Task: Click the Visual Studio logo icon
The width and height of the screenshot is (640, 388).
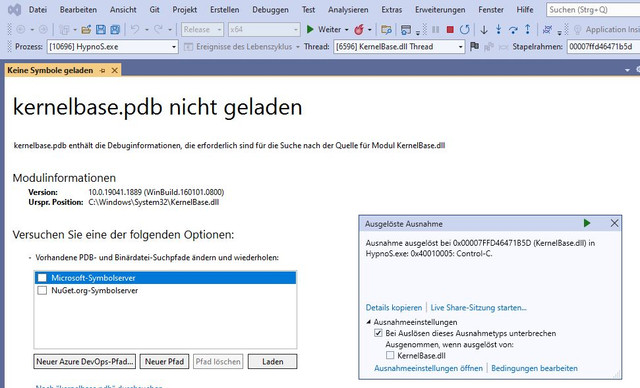Action: point(14,9)
